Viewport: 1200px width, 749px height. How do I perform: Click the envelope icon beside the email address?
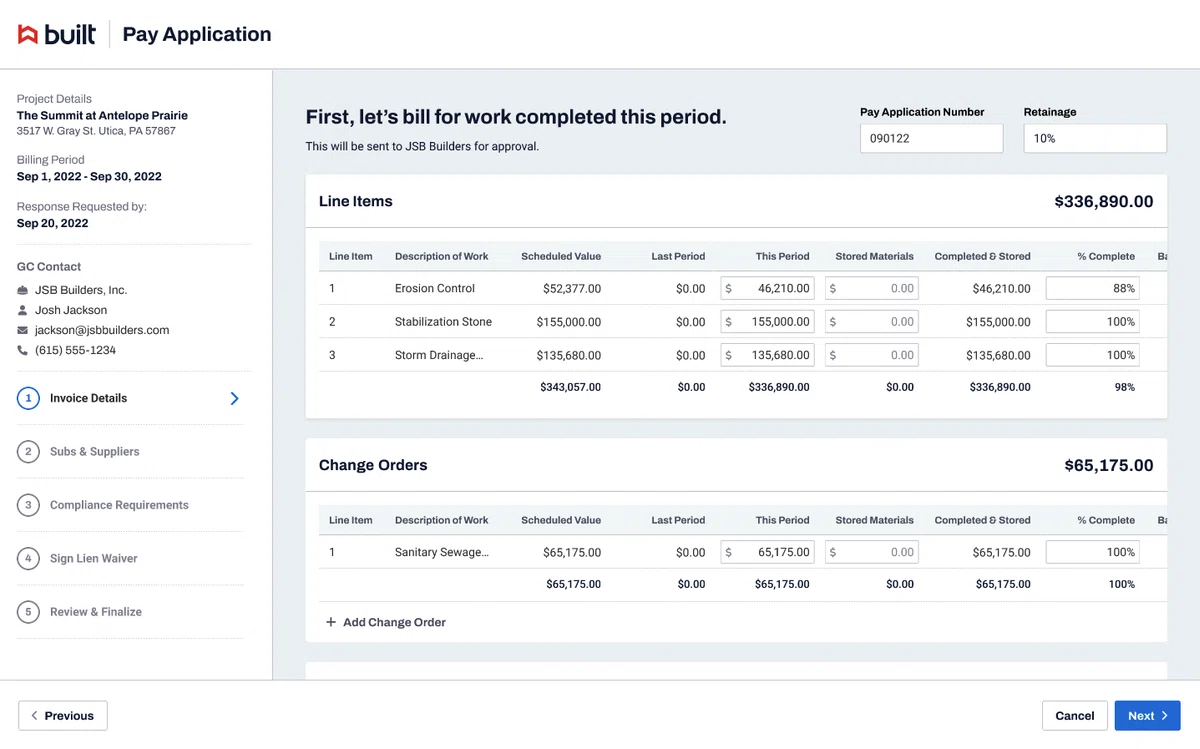[23, 330]
